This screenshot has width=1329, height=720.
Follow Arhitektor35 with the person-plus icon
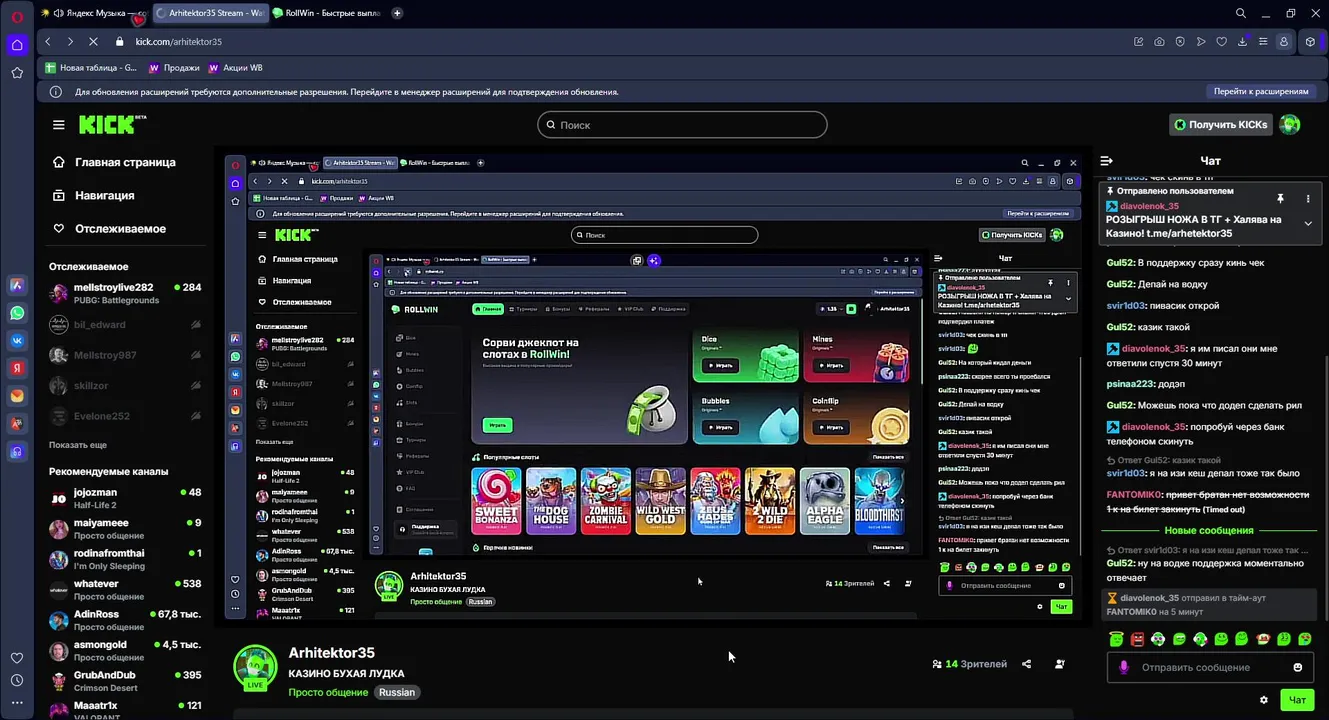(1060, 664)
